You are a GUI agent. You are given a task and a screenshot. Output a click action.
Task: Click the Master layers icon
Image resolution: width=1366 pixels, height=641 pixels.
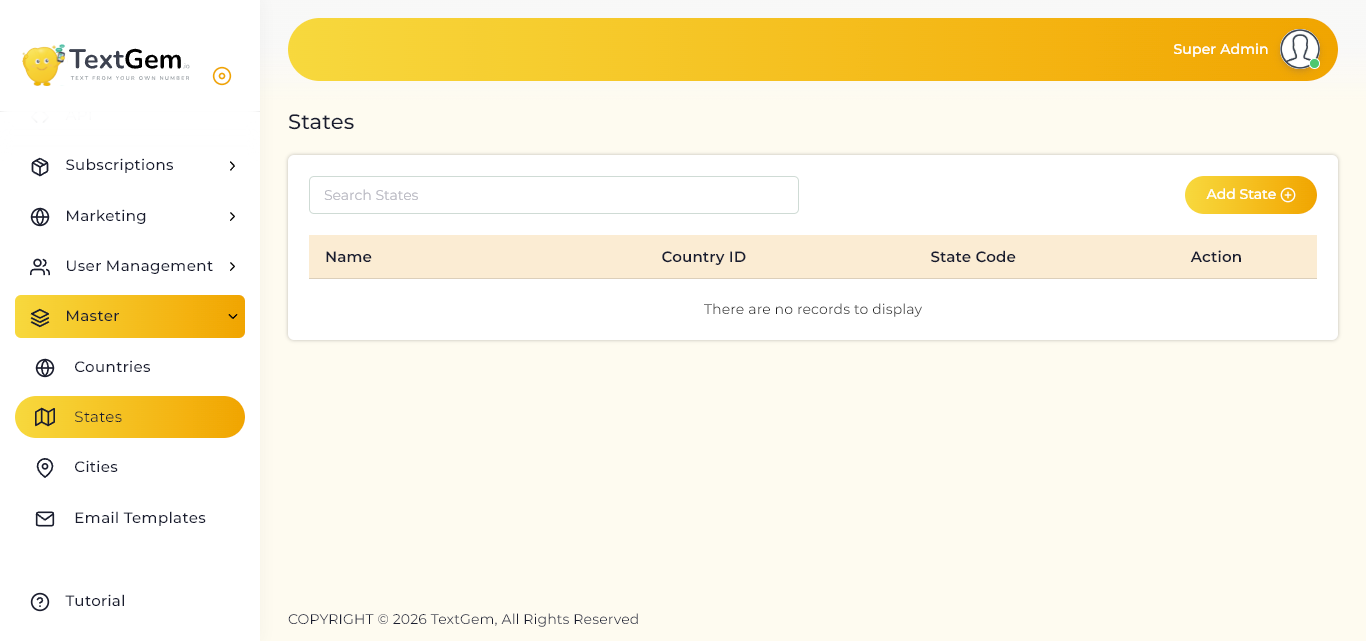pos(40,317)
